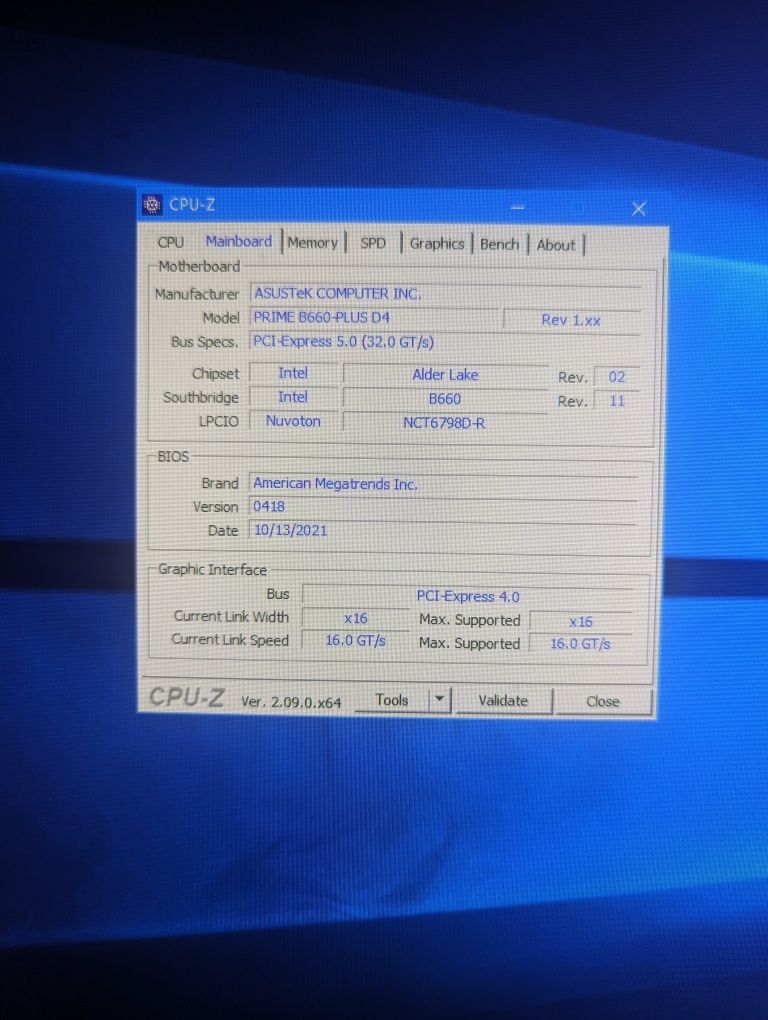Click the Ver. 2.09.0.x64 version text
768x1020 pixels.
click(x=291, y=702)
